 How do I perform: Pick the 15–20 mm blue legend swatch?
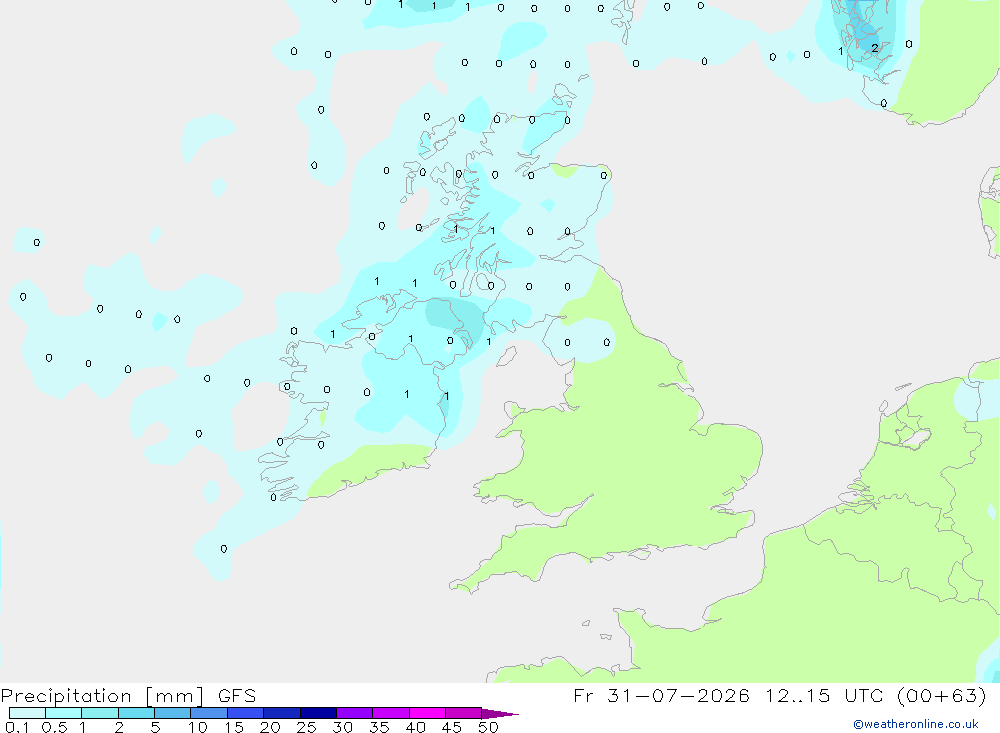click(x=246, y=713)
